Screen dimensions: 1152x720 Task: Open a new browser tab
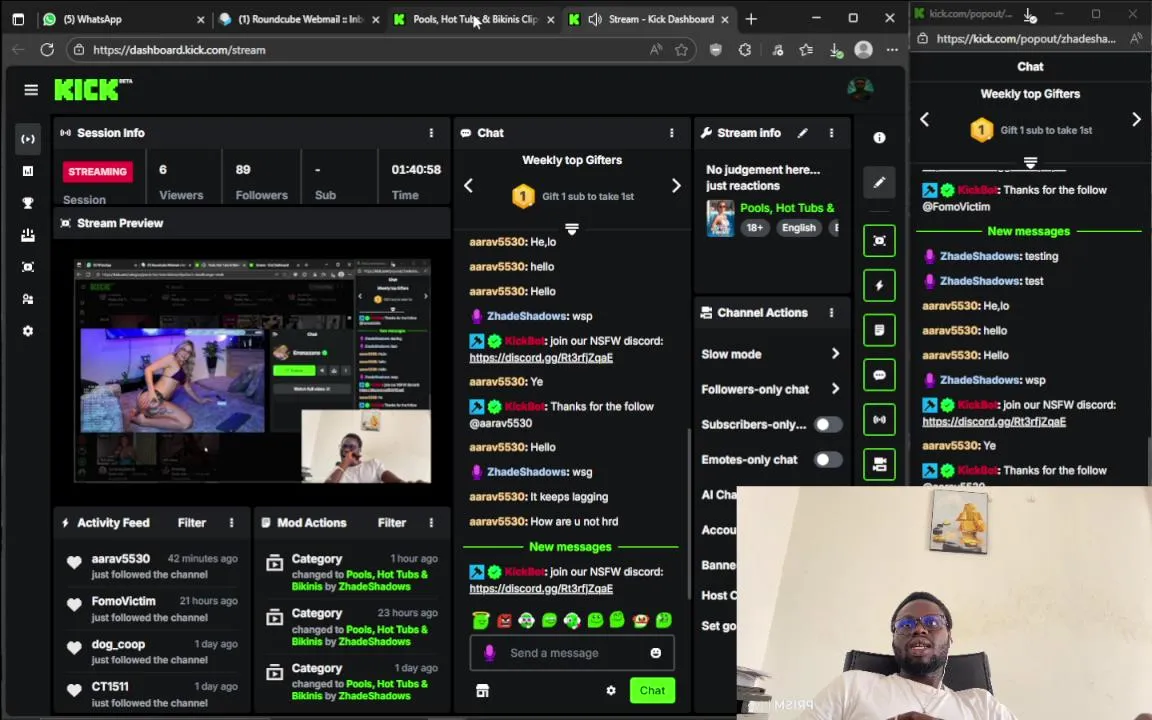pyautogui.click(x=751, y=20)
